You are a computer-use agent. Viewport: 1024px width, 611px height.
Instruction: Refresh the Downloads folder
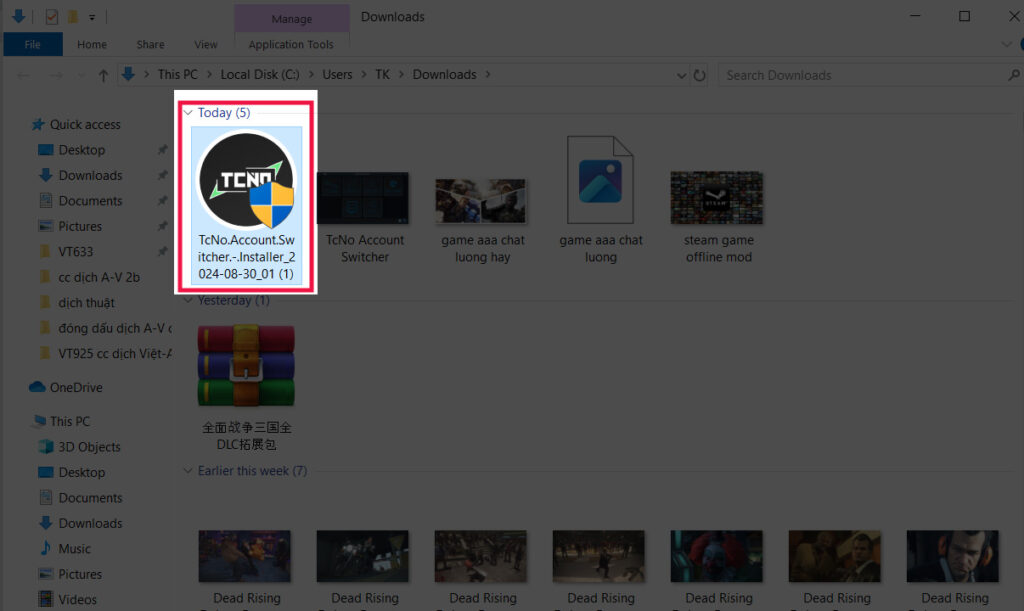point(699,76)
